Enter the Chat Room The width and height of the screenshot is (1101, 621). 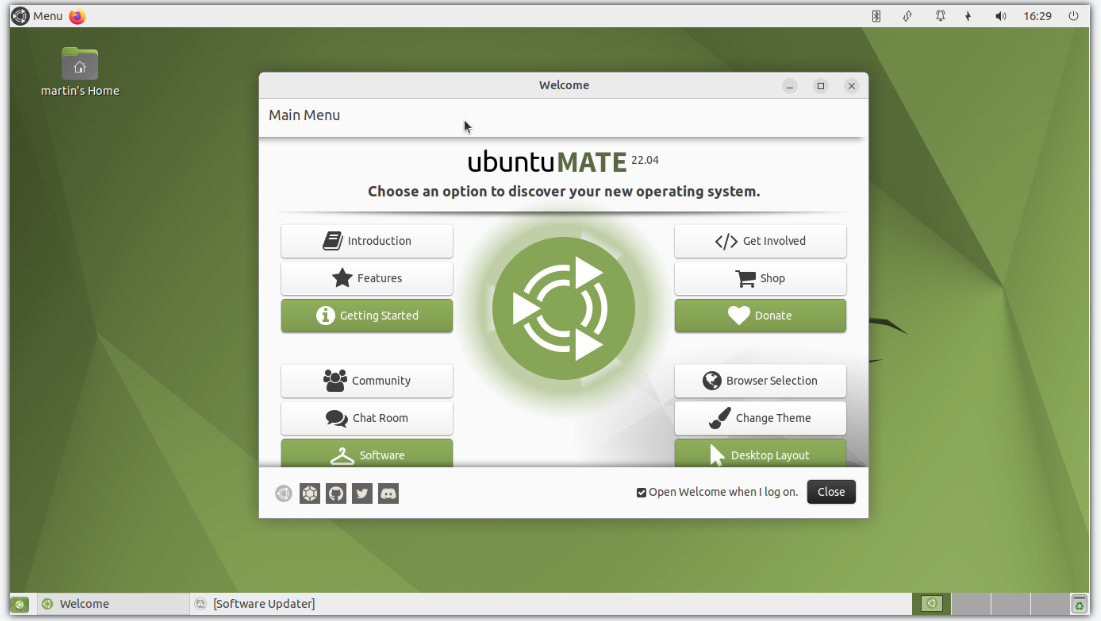[x=366, y=418]
